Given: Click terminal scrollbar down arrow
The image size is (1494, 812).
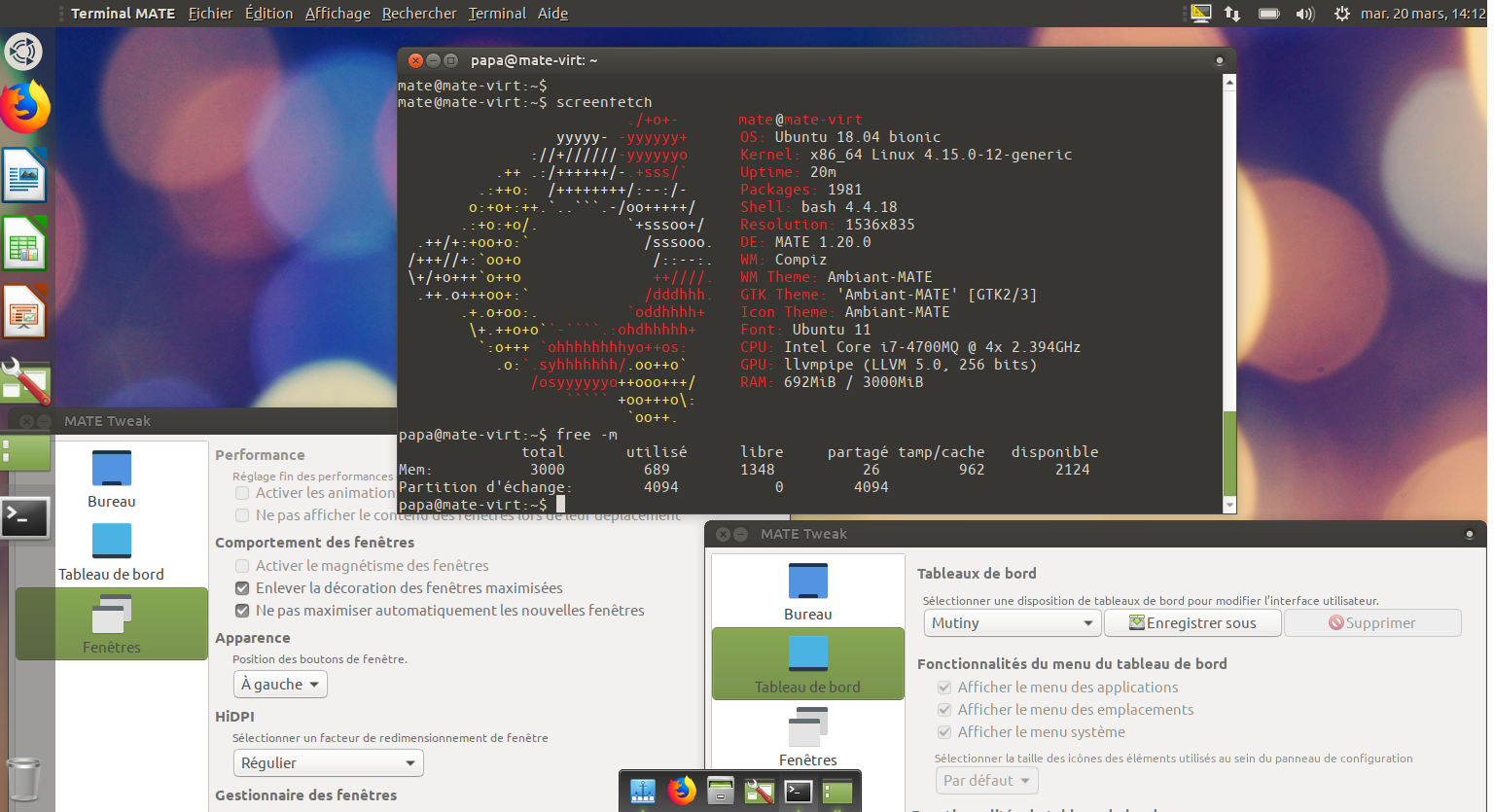Looking at the screenshot, I should (x=1229, y=506).
